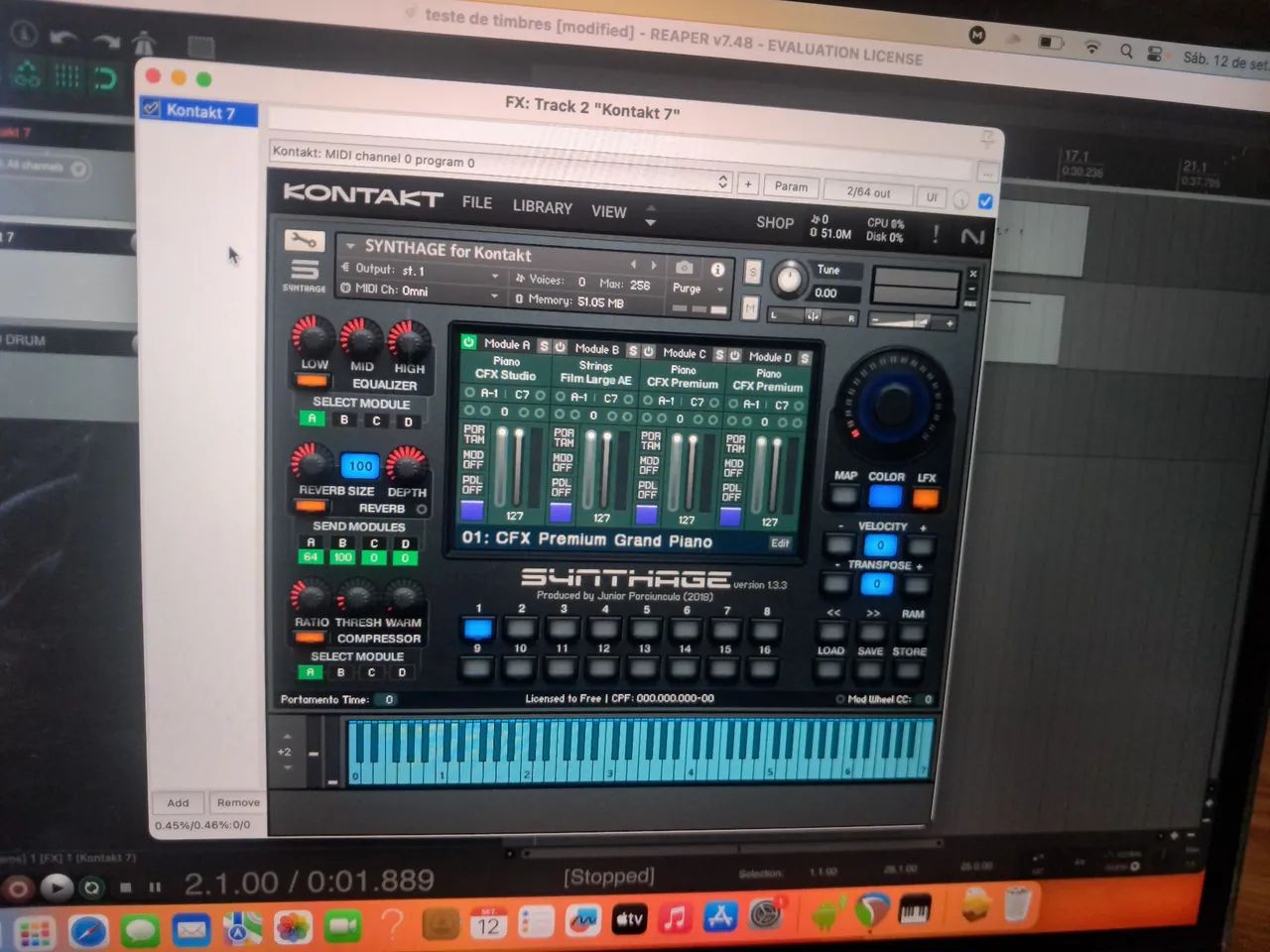
Task: Click the Remove FX button
Action: coord(238,803)
